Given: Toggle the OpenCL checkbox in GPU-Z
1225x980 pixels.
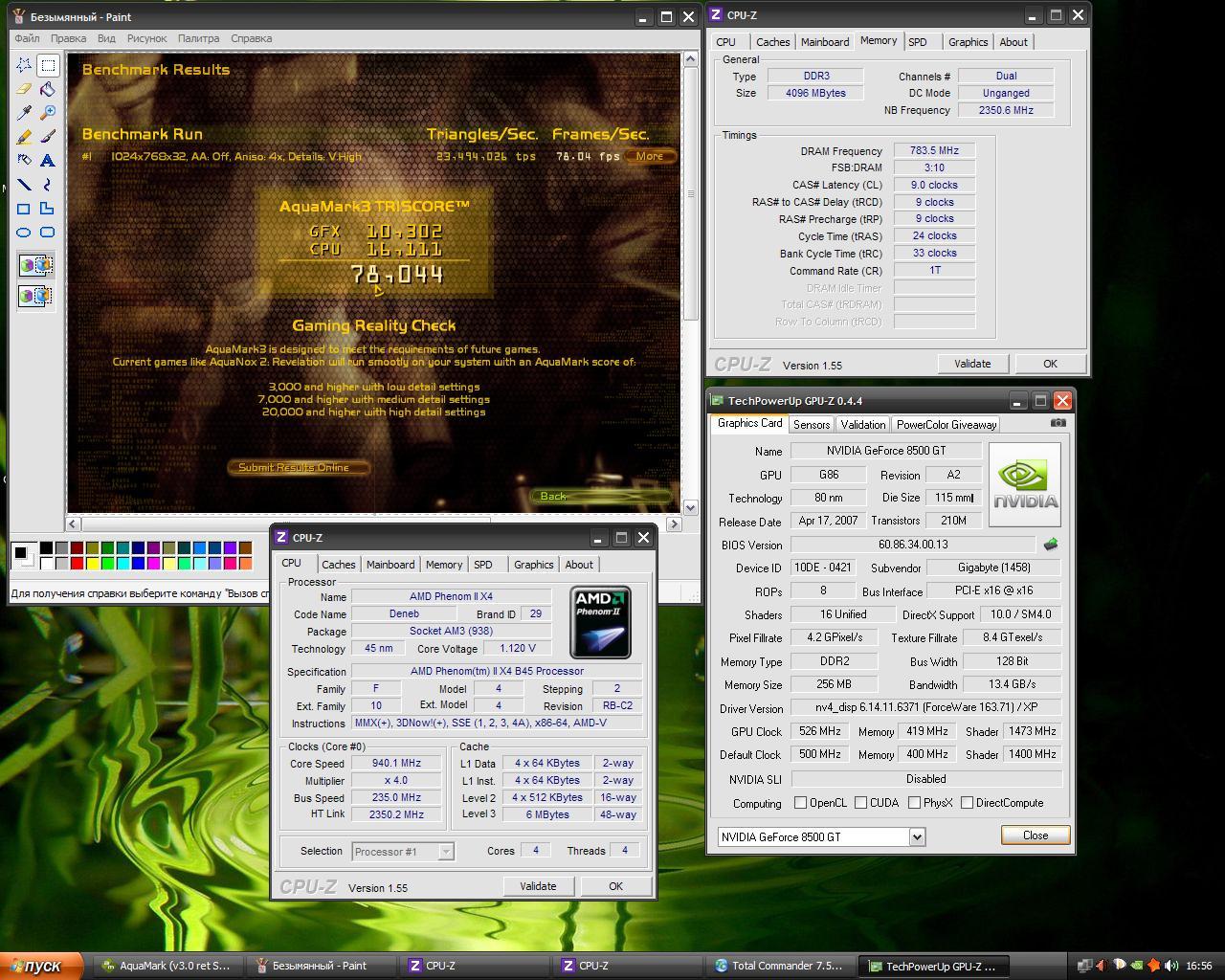Looking at the screenshot, I should coord(801,803).
